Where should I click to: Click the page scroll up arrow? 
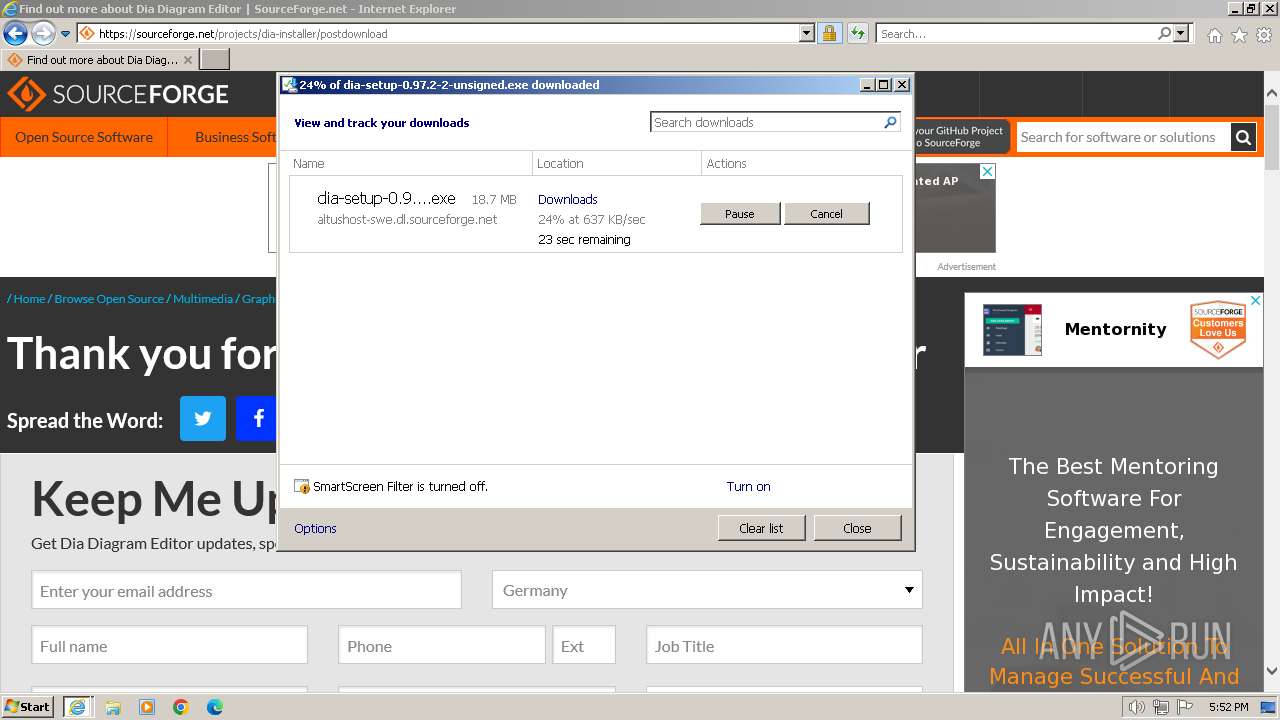1271,93
